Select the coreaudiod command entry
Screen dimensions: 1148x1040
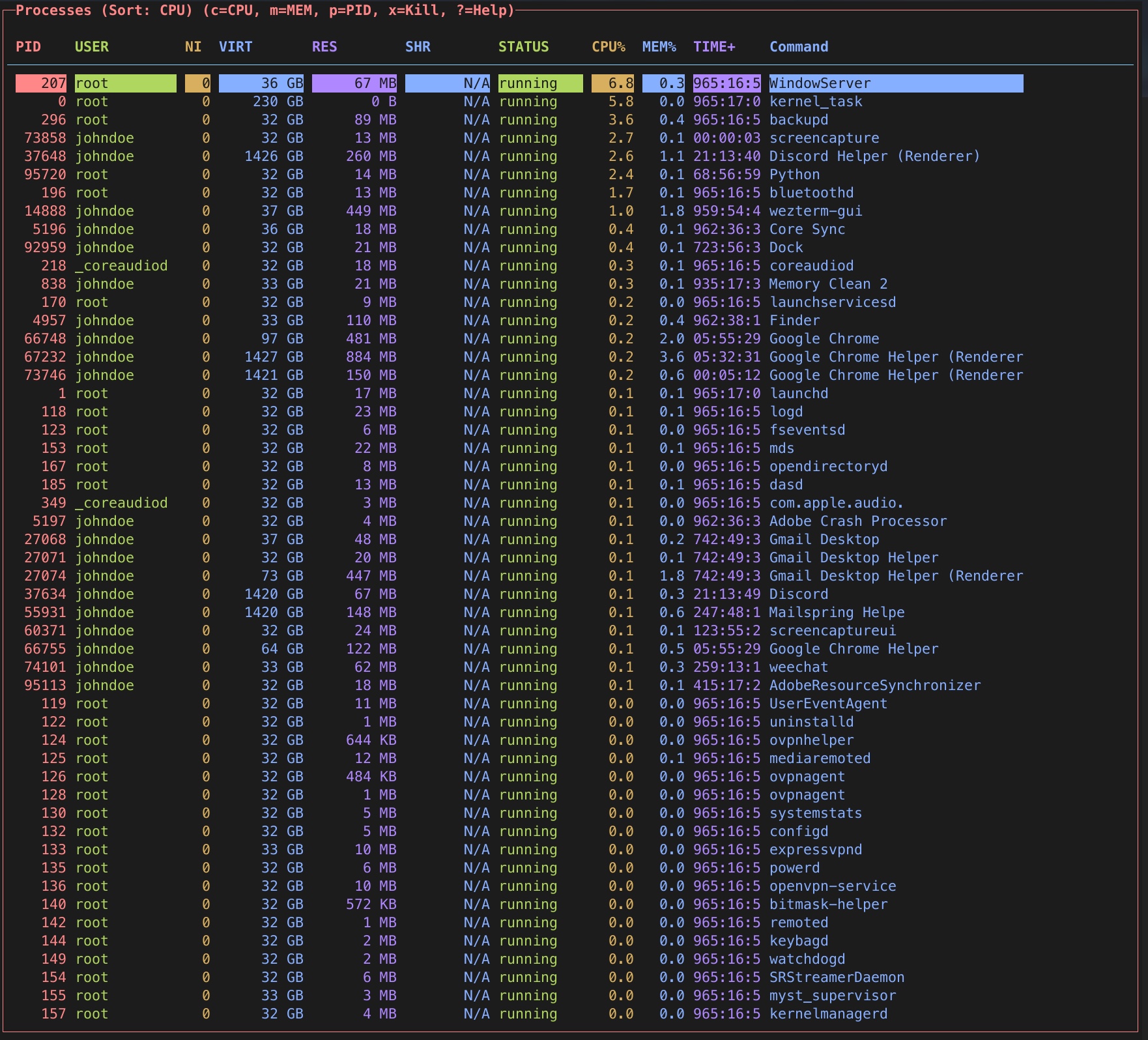812,266
